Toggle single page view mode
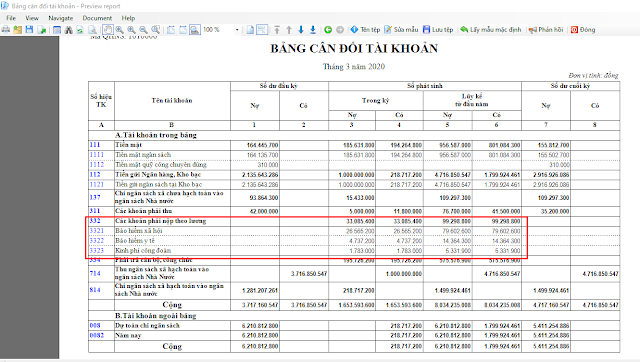This screenshot has width=640, height=362. 250,30
